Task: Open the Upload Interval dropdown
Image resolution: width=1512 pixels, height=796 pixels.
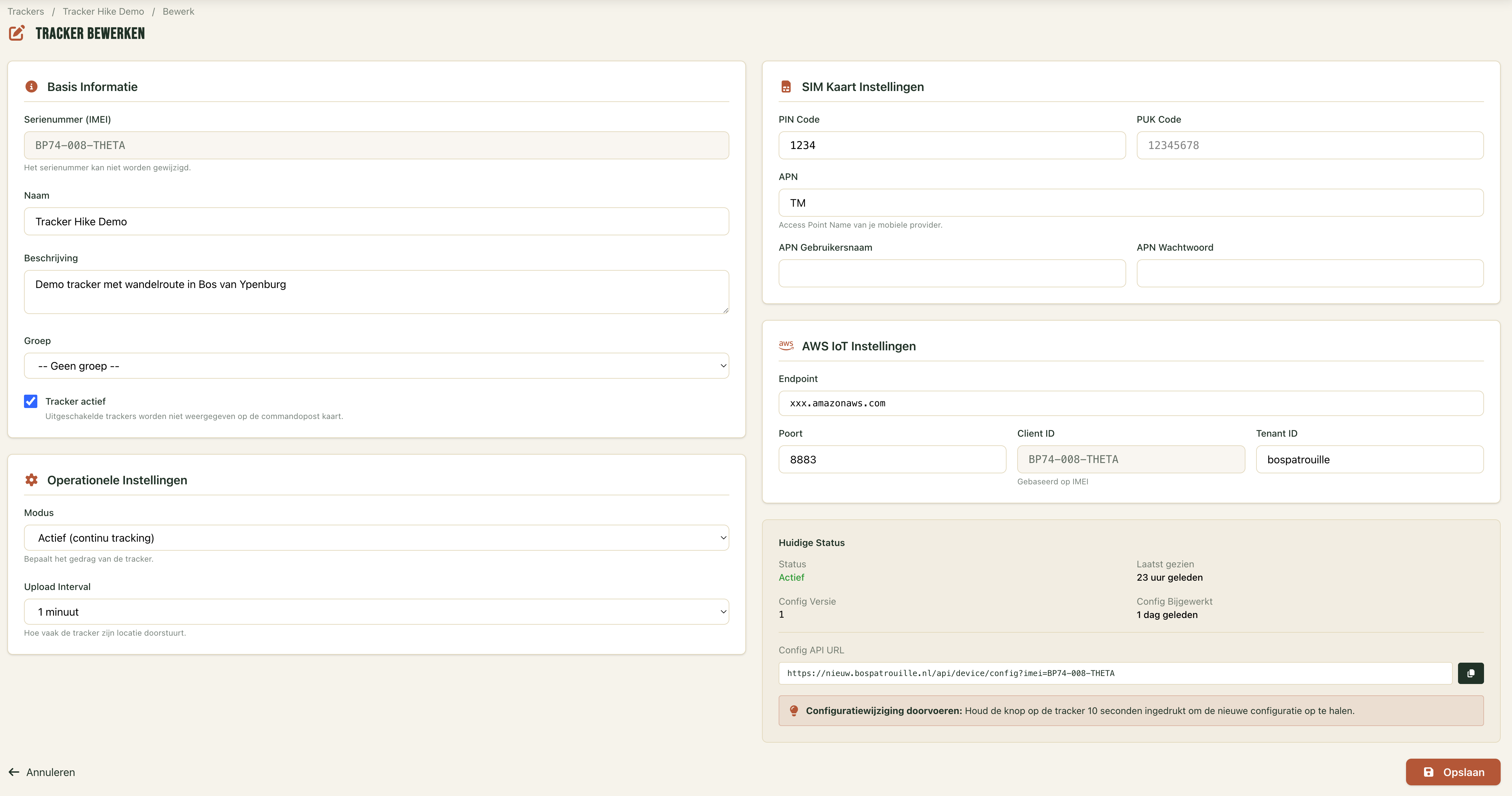Action: (x=376, y=612)
